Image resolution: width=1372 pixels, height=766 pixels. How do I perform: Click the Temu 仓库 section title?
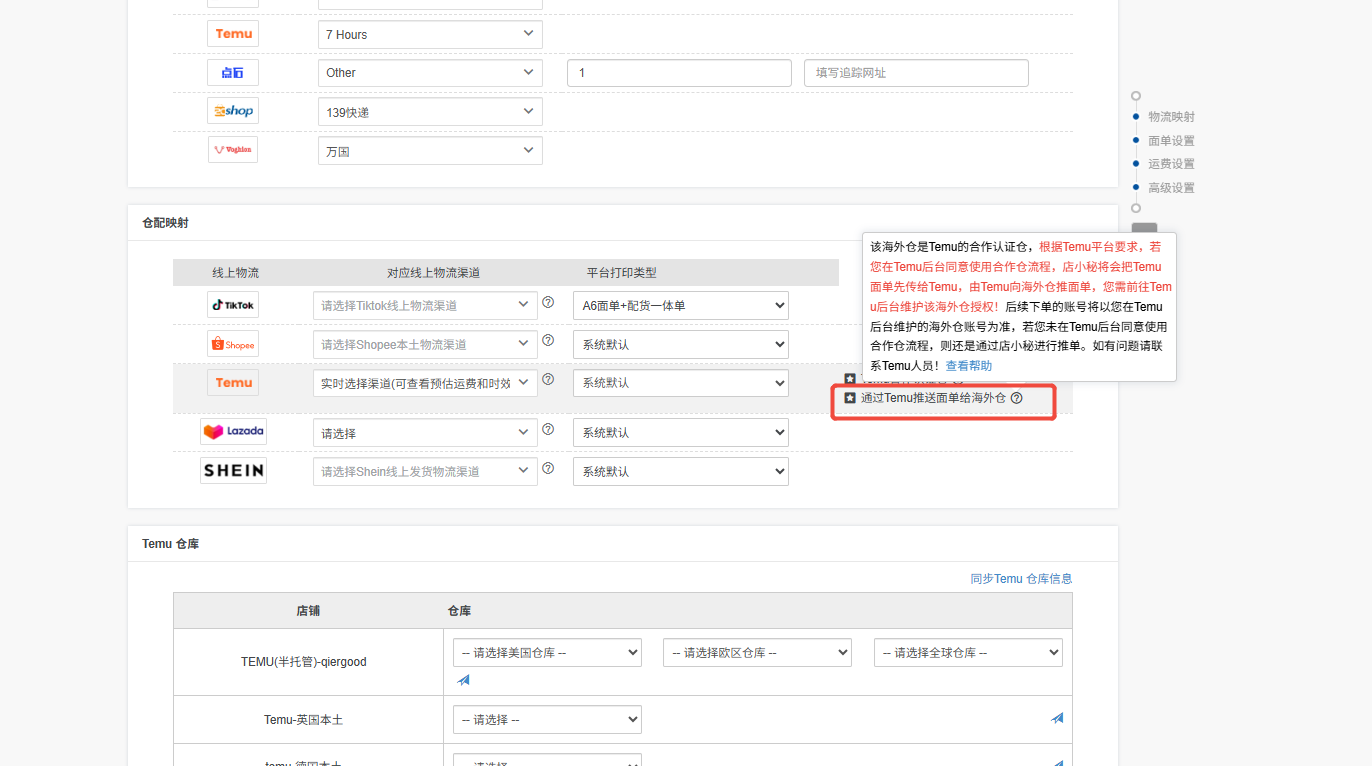point(171,544)
